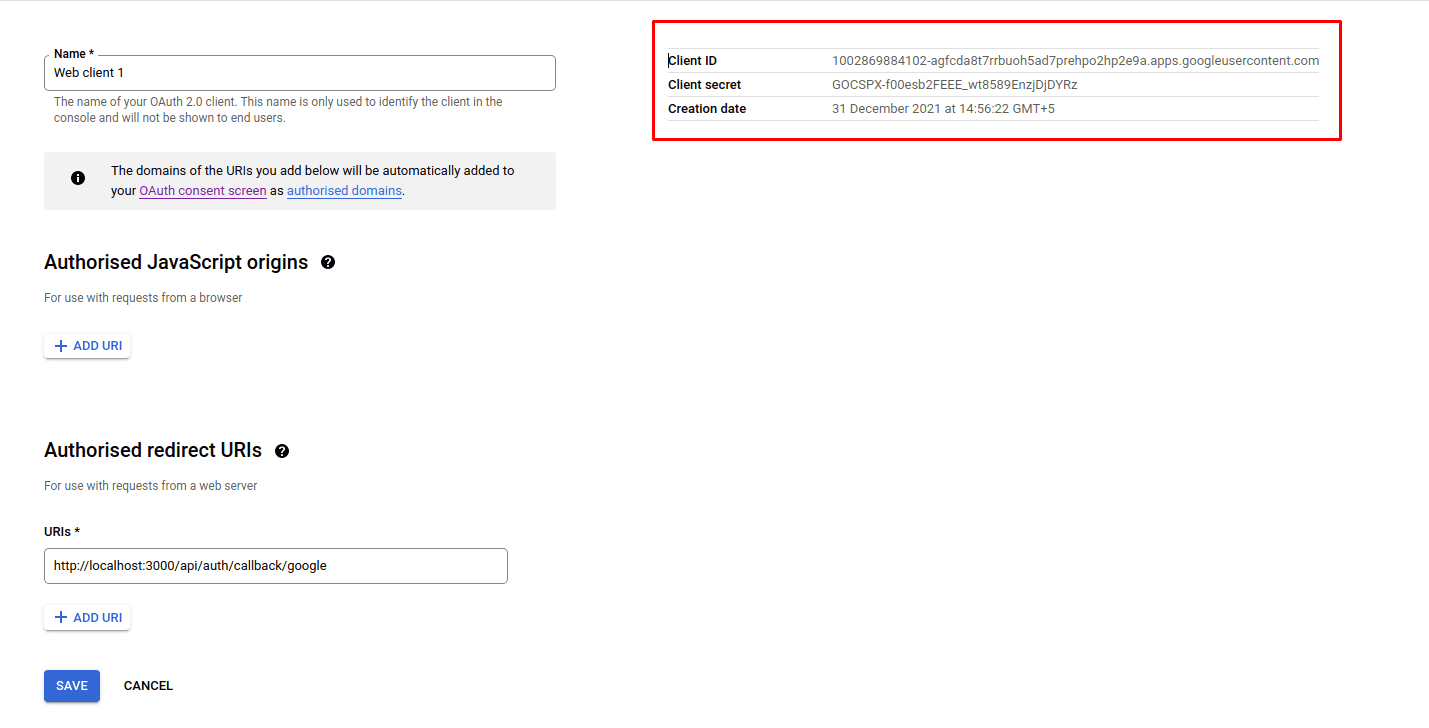Cancel editing the OAuth client
Screen dimensions: 1429x728
(x=148, y=686)
